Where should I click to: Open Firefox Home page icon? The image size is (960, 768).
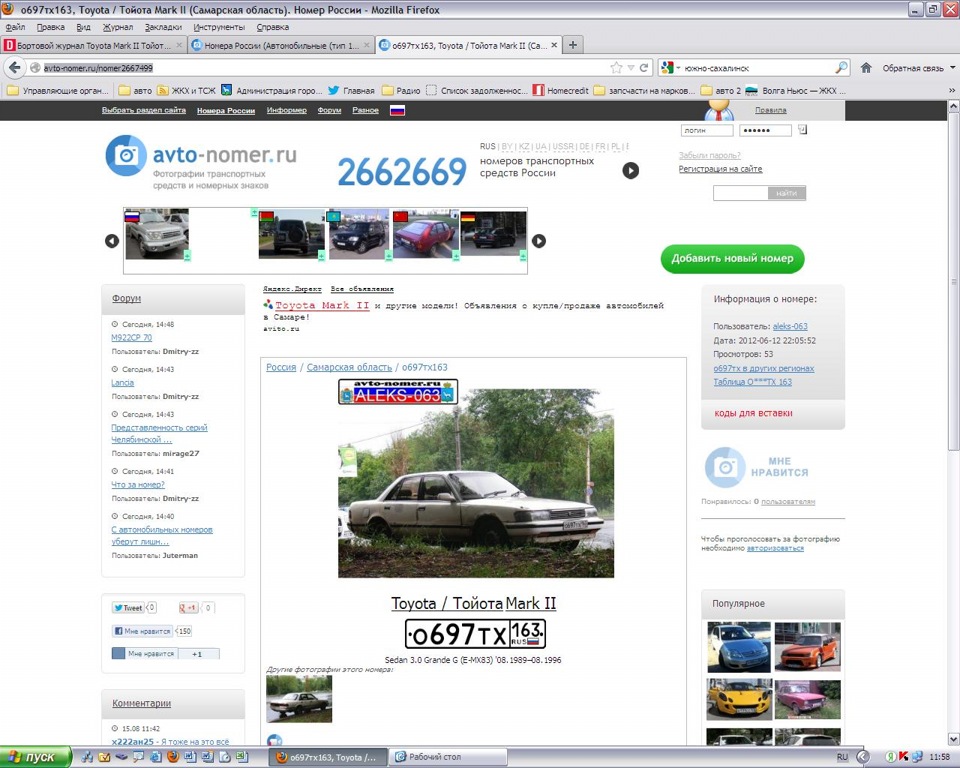pos(866,67)
